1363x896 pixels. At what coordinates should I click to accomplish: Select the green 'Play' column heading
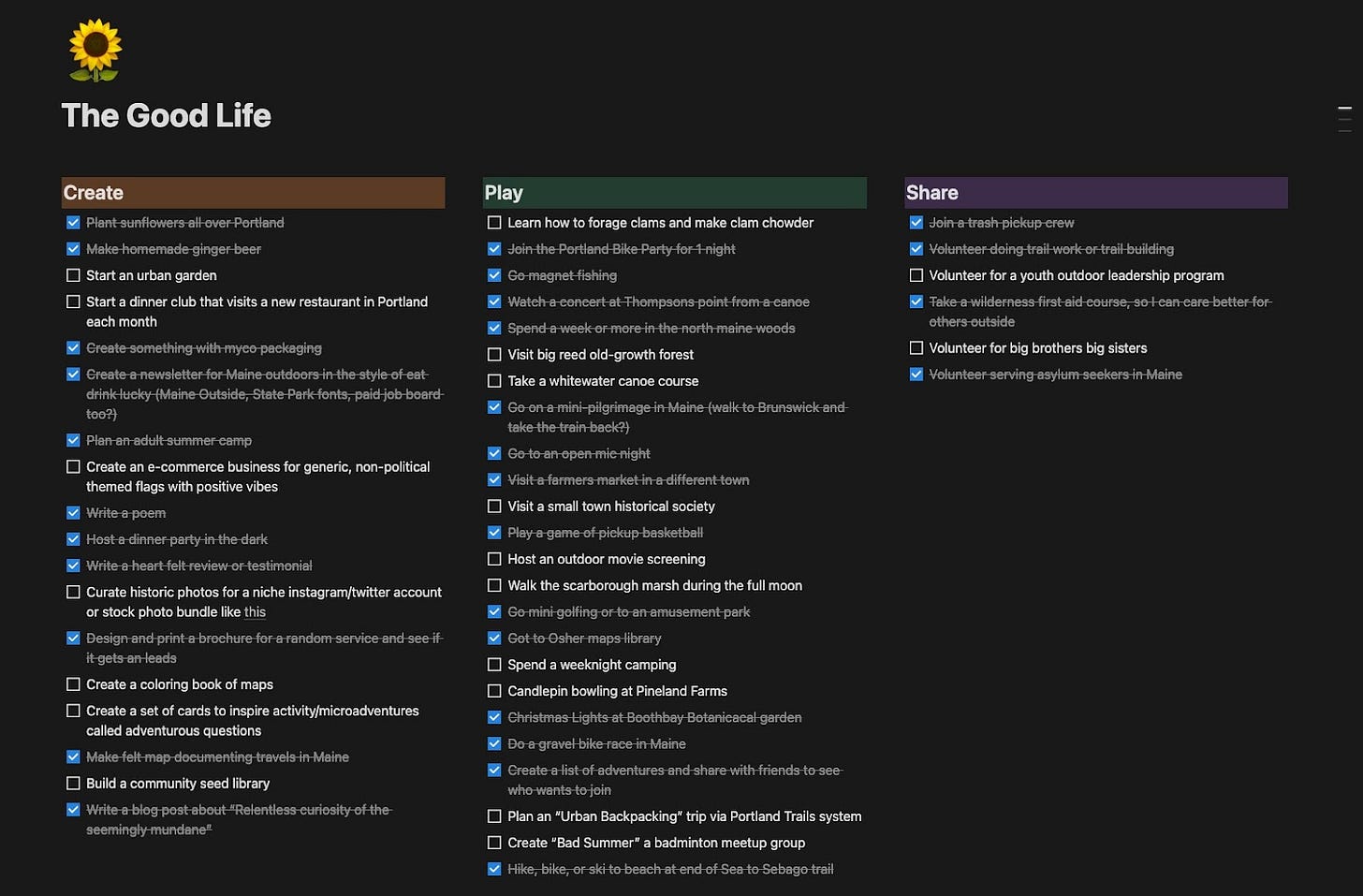click(x=674, y=193)
